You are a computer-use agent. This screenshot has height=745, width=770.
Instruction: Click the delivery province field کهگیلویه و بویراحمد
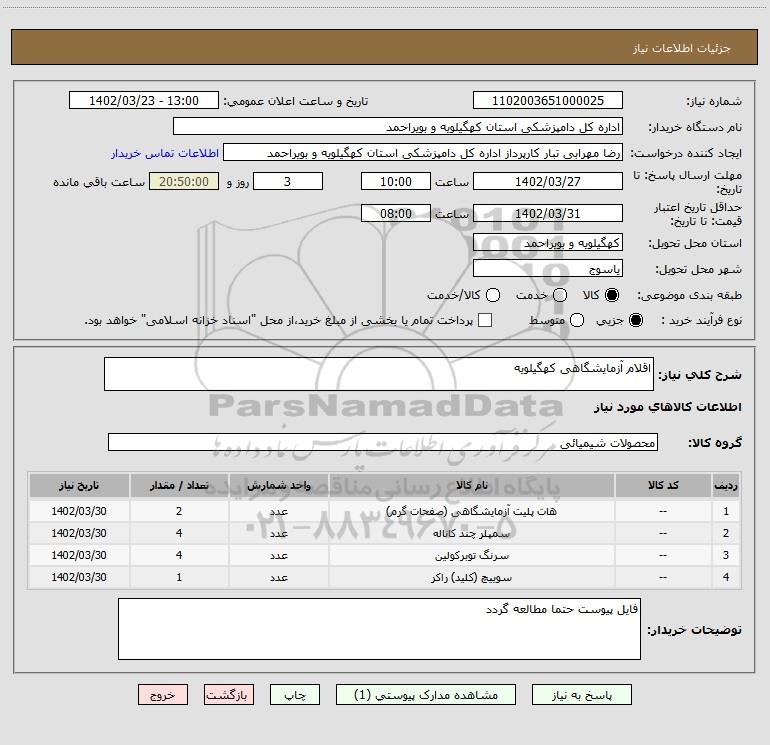[x=548, y=242]
